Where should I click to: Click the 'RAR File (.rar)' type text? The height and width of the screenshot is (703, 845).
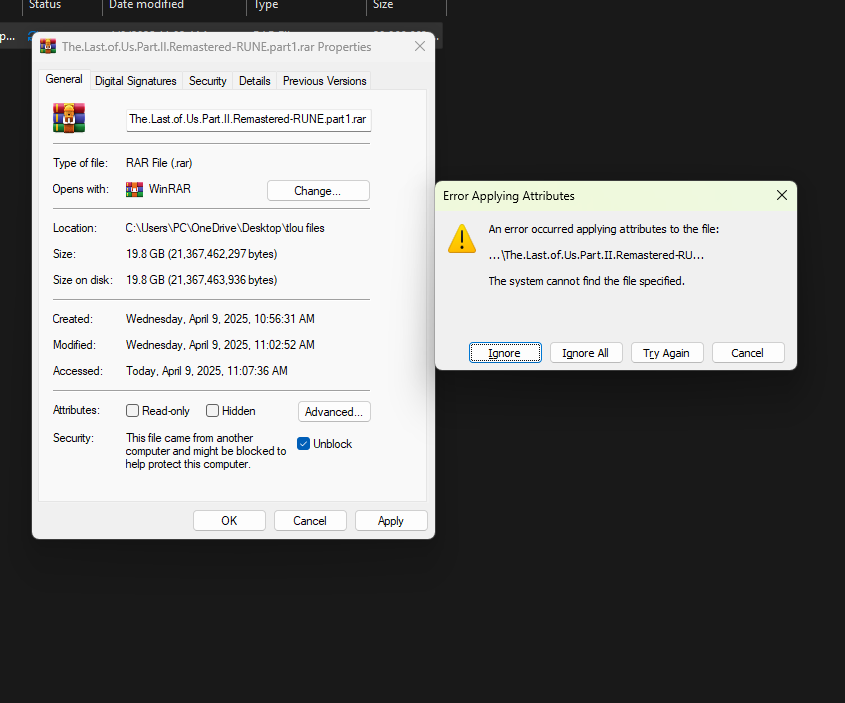[159, 163]
